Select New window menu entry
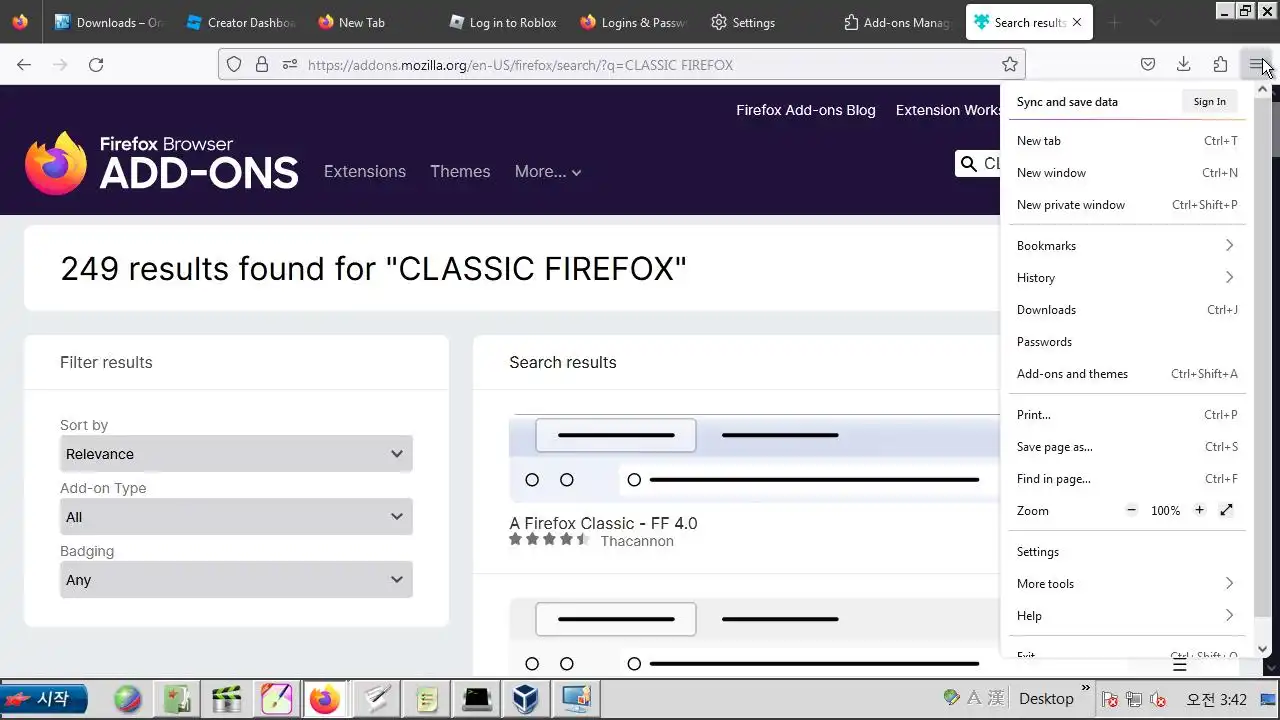 1127,172
